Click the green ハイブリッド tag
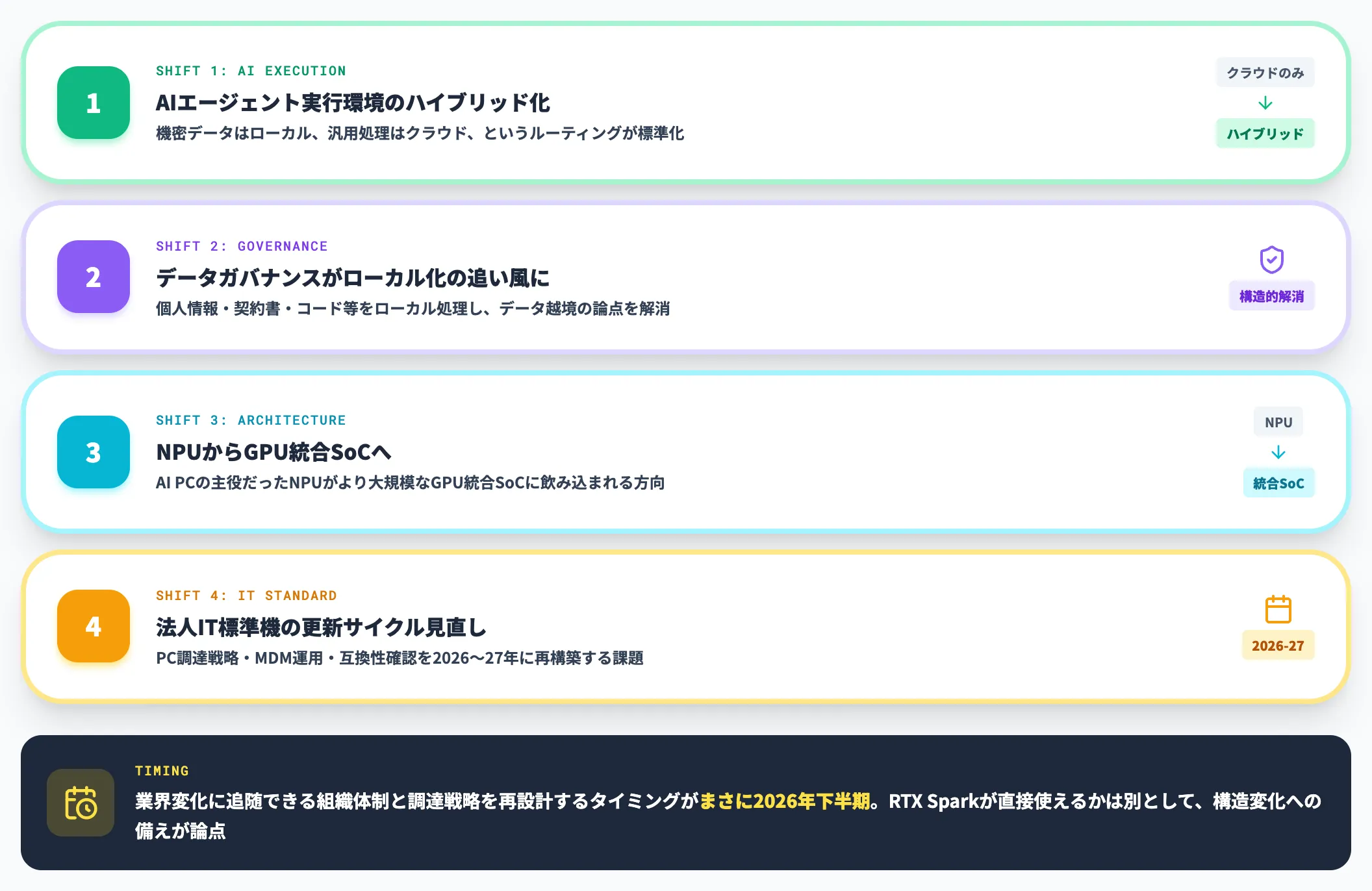This screenshot has width=1372, height=891. coord(1265,133)
